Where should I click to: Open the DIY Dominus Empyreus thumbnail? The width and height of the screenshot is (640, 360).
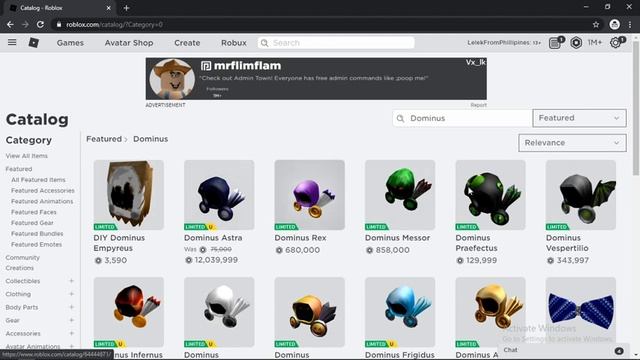point(129,195)
